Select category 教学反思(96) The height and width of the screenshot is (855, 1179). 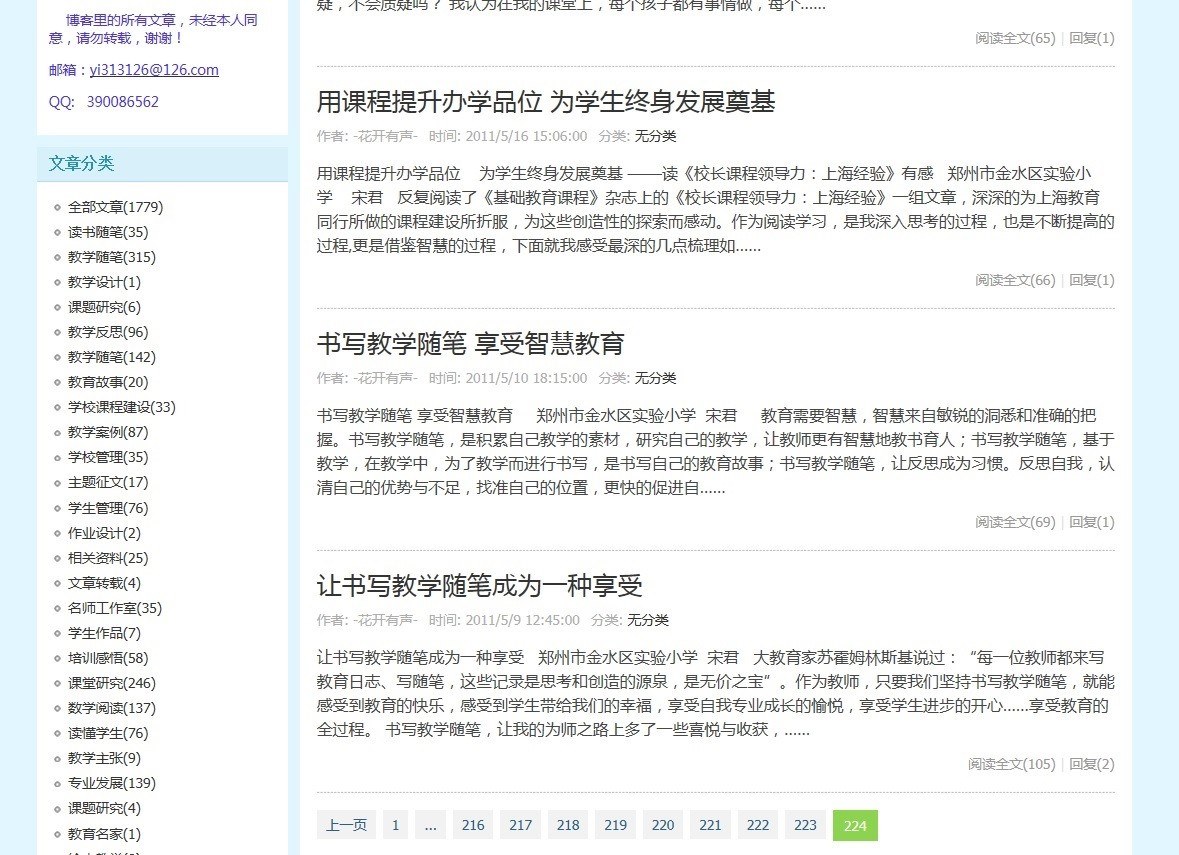point(108,332)
